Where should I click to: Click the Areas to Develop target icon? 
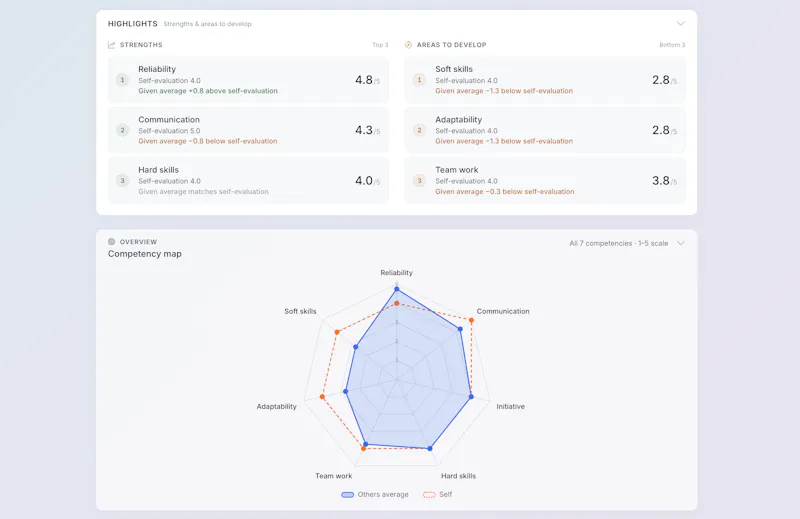point(408,45)
